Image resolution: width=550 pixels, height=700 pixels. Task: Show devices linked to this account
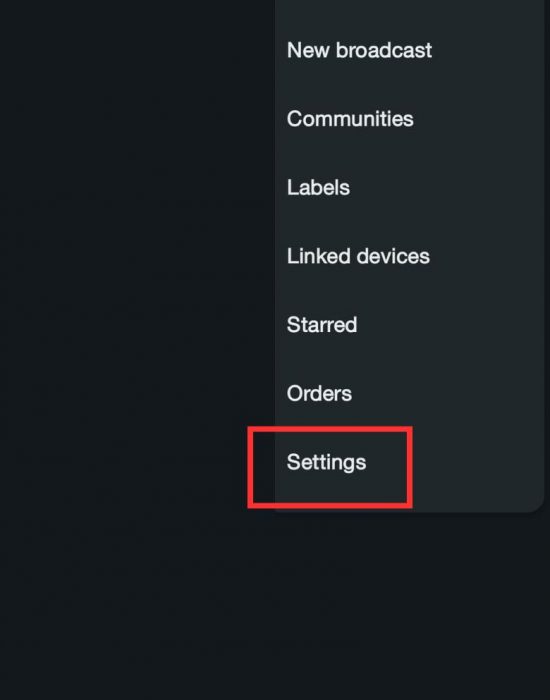pos(409,256)
